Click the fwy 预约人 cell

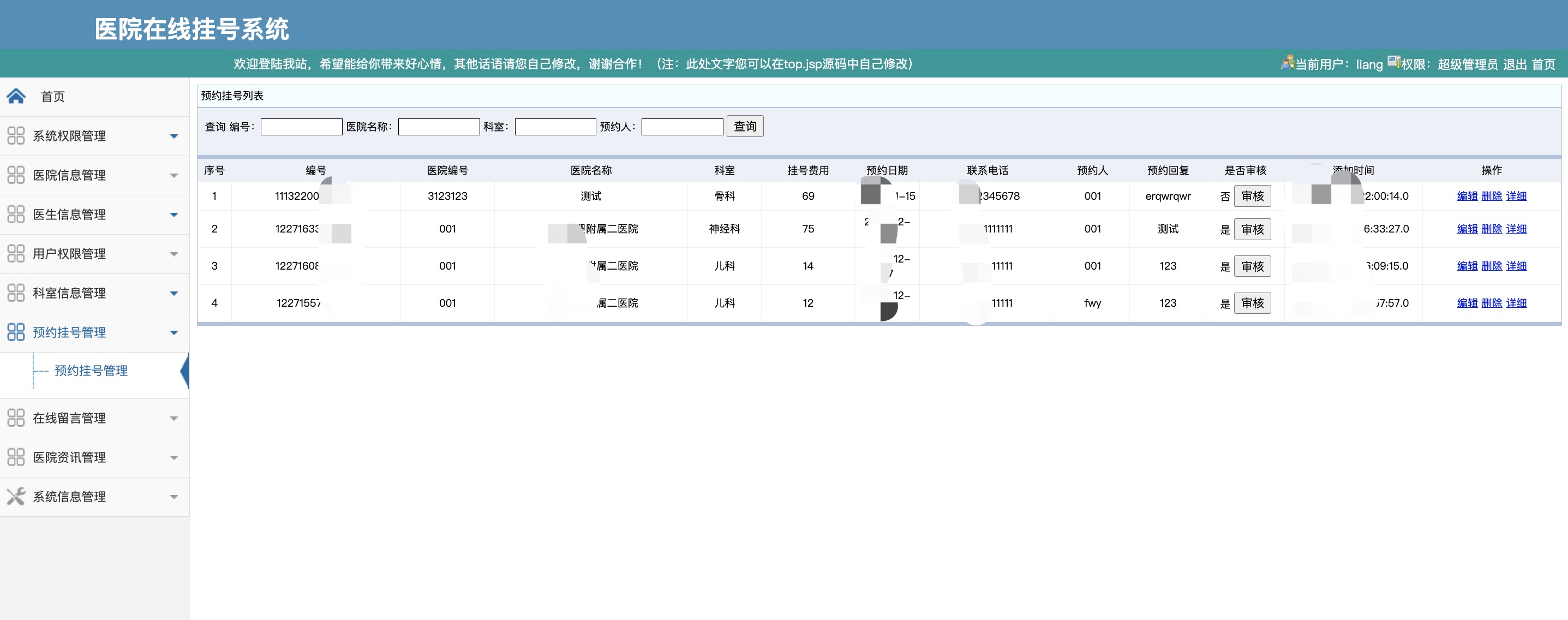(x=1092, y=303)
